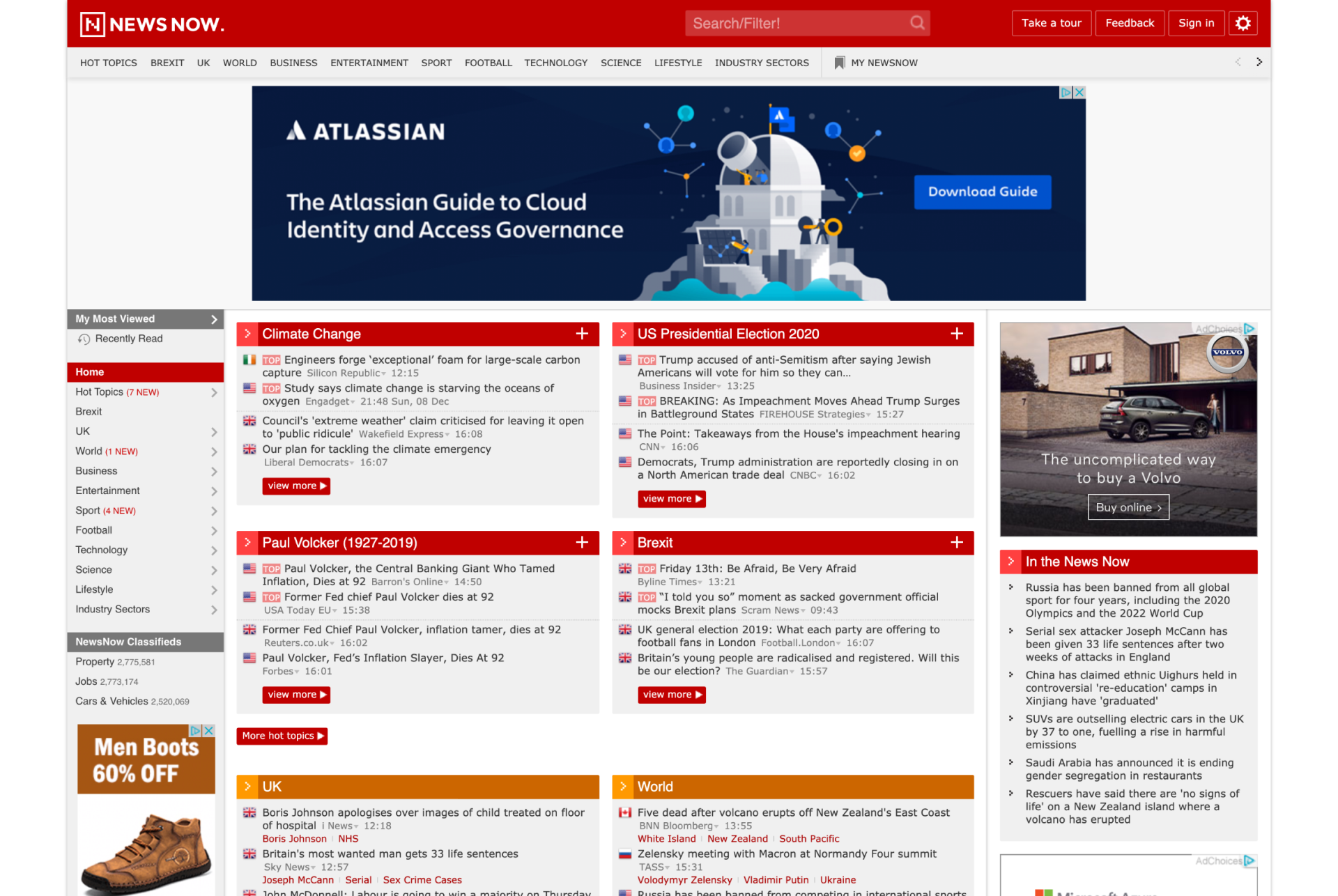This screenshot has height=896, width=1338.
Task: Open the settings gear icon in header
Action: pos(1243,23)
